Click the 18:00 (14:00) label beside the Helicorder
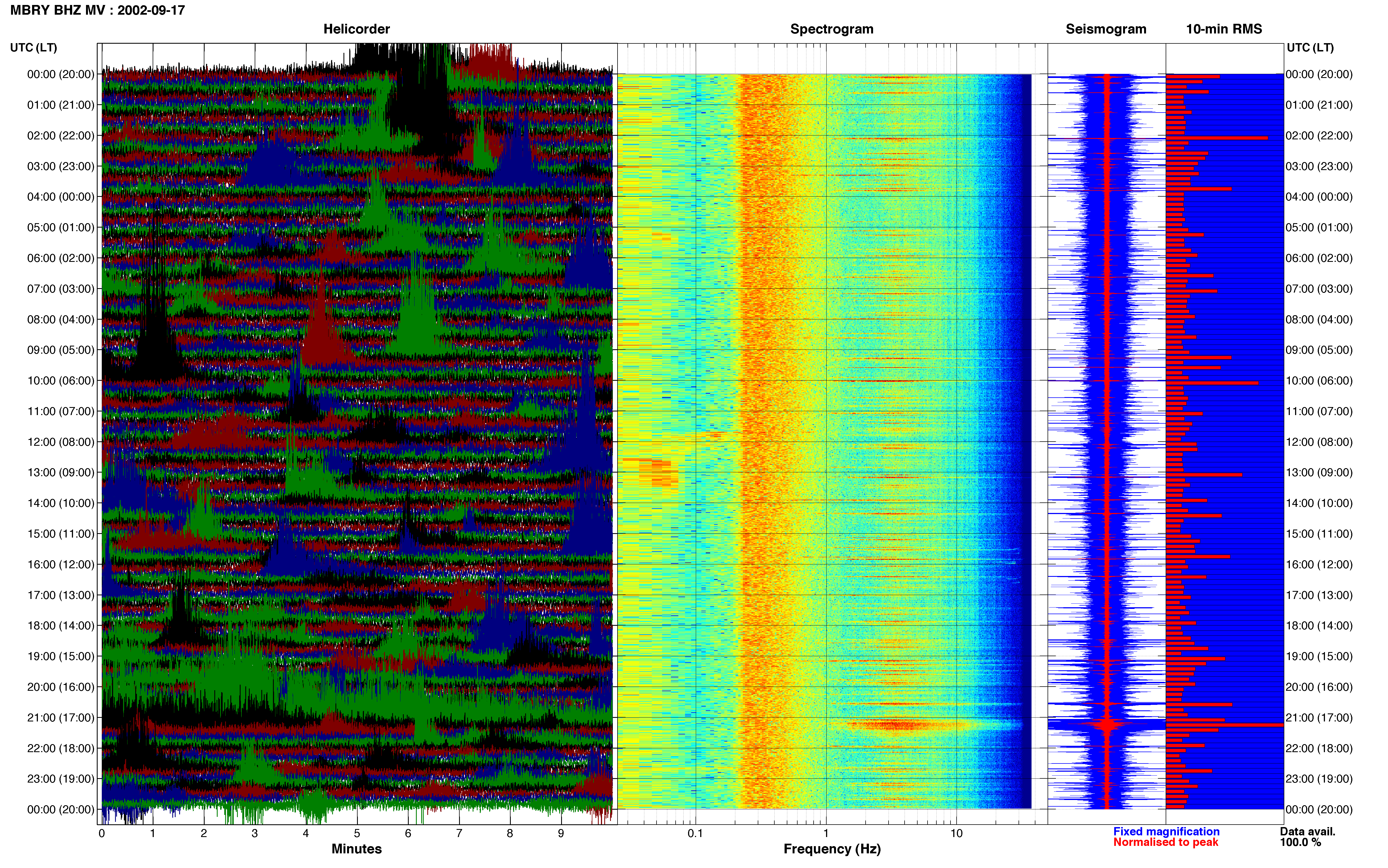1388x868 pixels. (61, 626)
